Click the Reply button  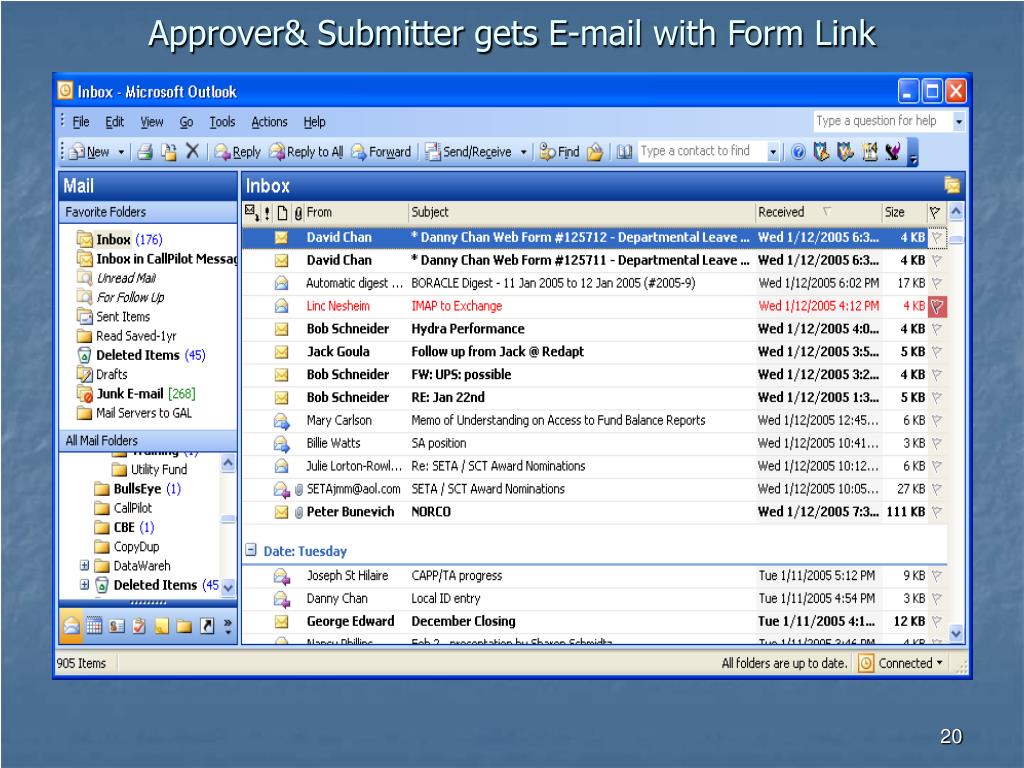tap(238, 152)
